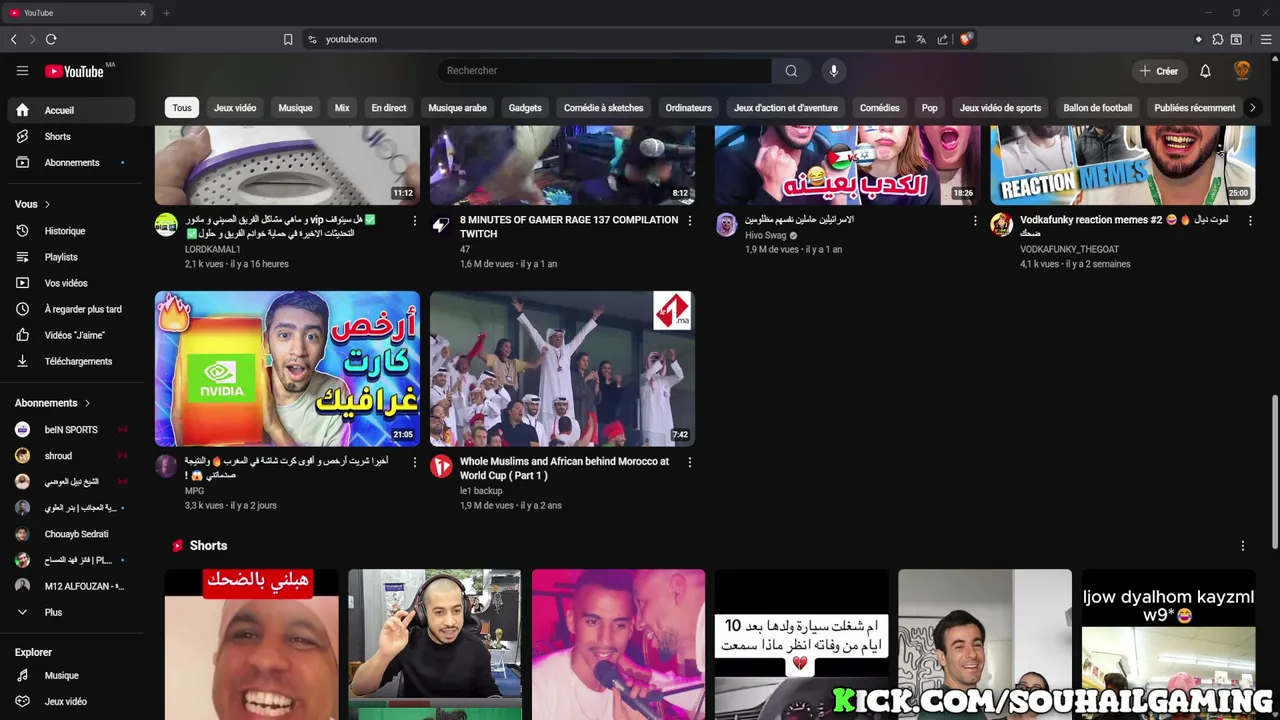
Task: Open Playlists in sidebar
Action: (71, 257)
